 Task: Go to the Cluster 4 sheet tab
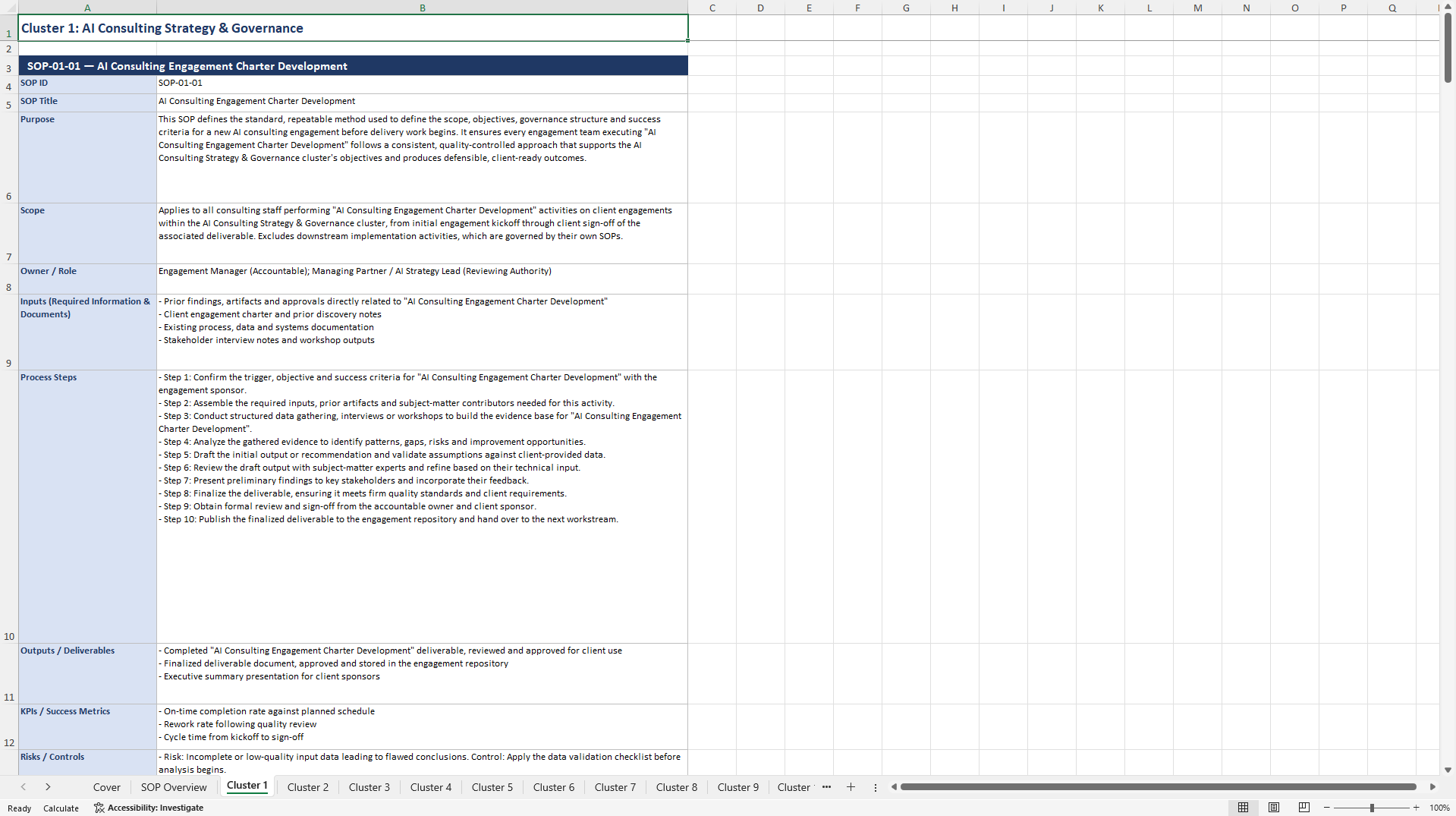coord(431,787)
